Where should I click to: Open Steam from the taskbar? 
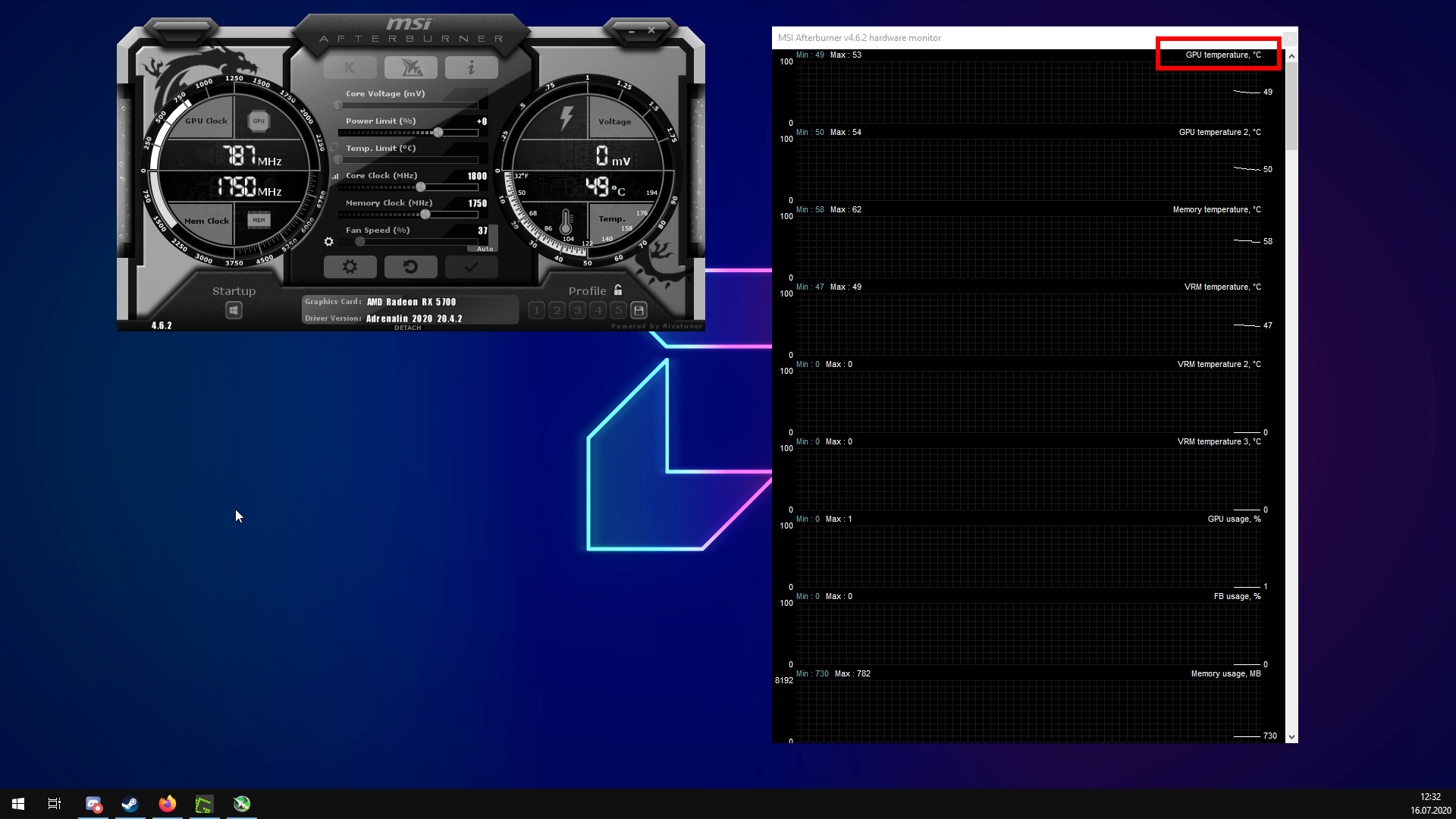(x=130, y=803)
